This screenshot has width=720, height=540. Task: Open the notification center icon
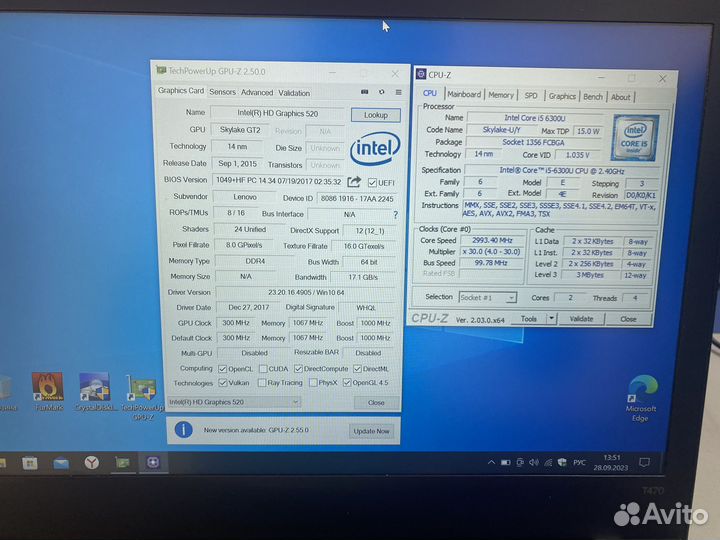[x=644, y=462]
